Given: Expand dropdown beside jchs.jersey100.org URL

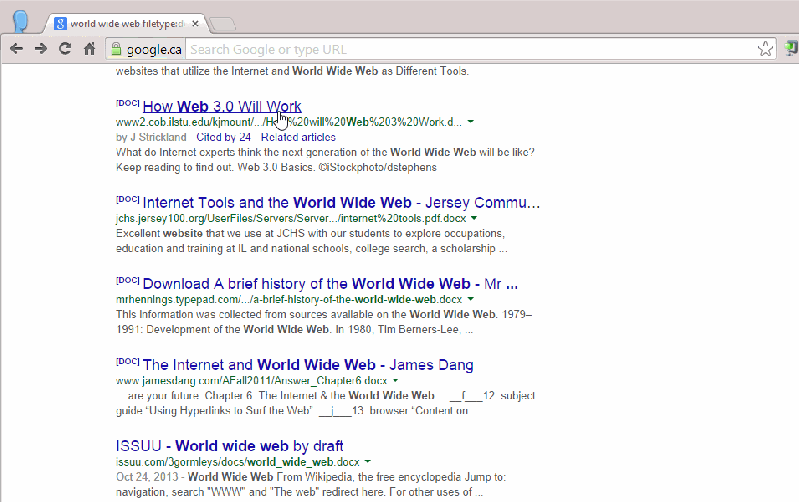Looking at the screenshot, I should [474, 218].
